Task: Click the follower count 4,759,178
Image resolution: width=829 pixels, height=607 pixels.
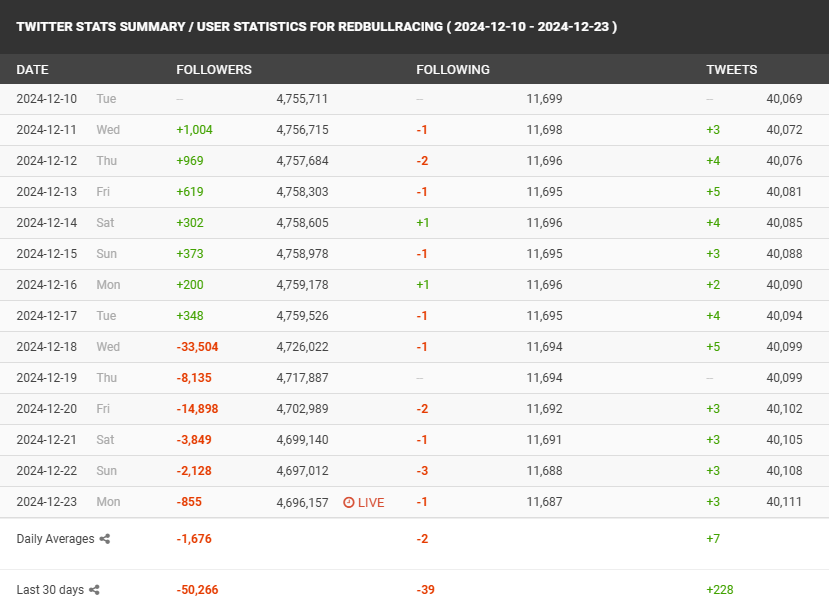Action: pos(302,285)
